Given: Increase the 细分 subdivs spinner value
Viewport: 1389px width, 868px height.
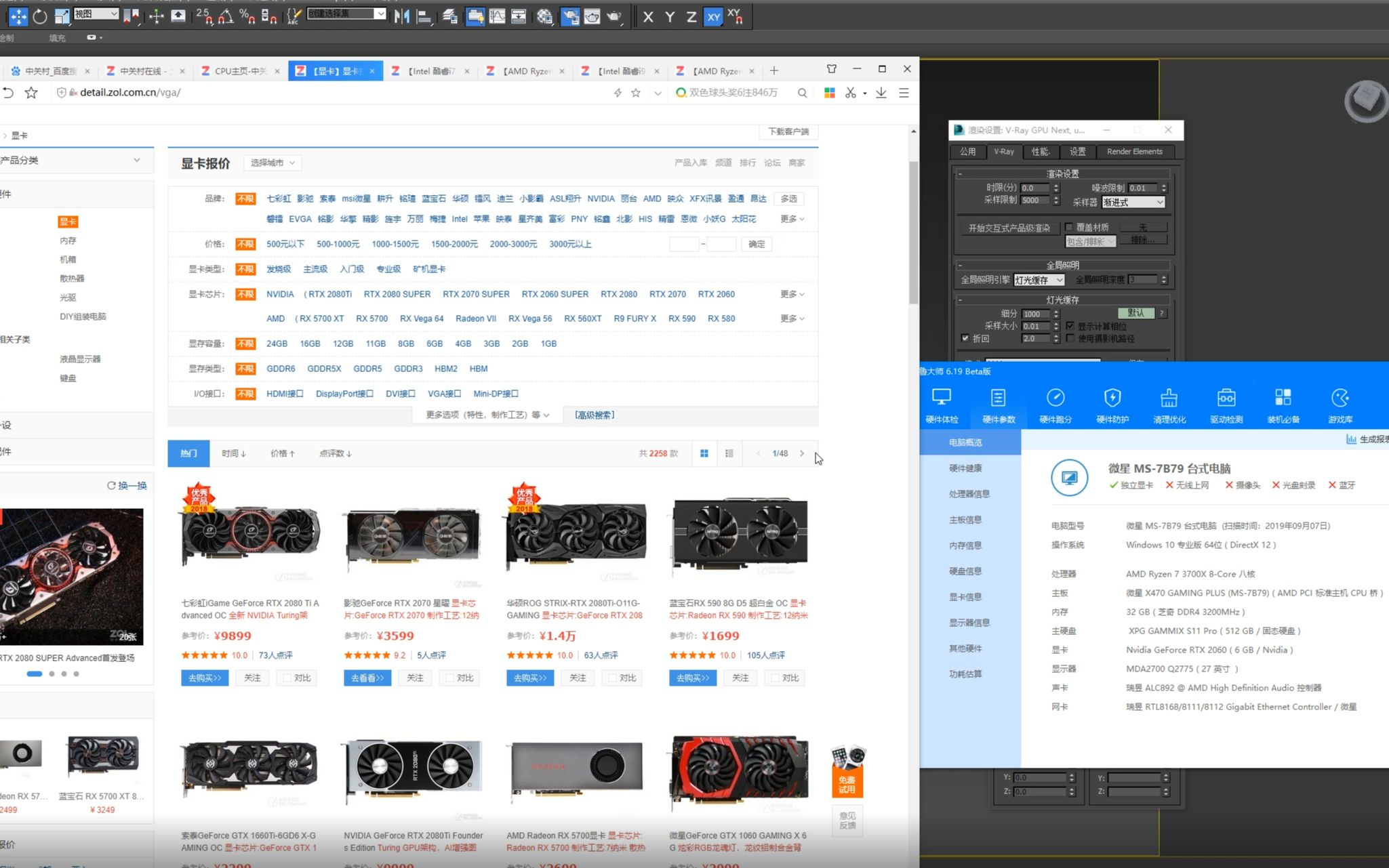Looking at the screenshot, I should pyautogui.click(x=1056, y=311).
